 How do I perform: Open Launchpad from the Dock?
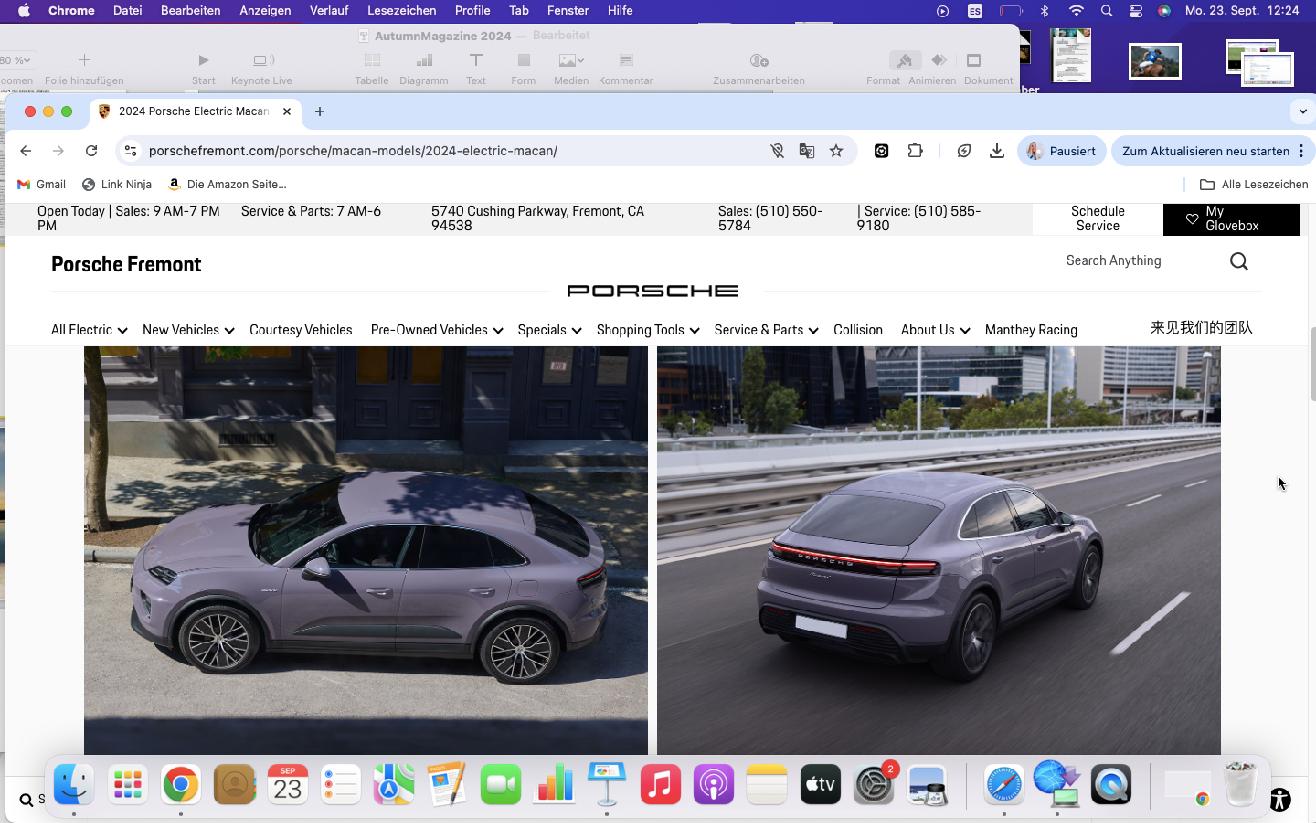pos(127,785)
